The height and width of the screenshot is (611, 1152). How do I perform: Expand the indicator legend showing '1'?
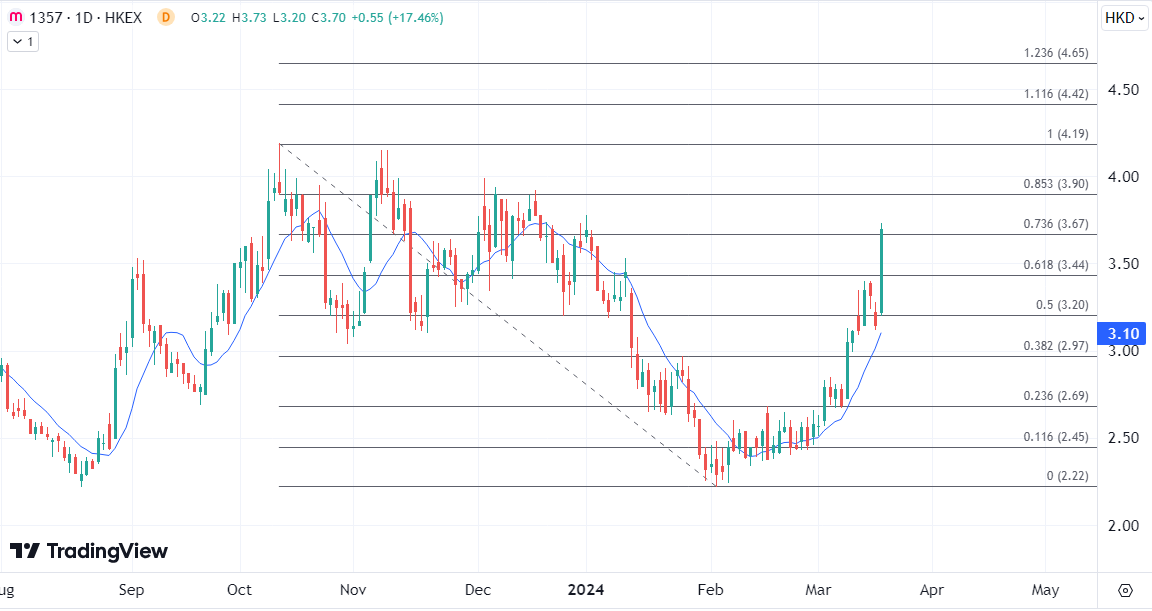22,41
